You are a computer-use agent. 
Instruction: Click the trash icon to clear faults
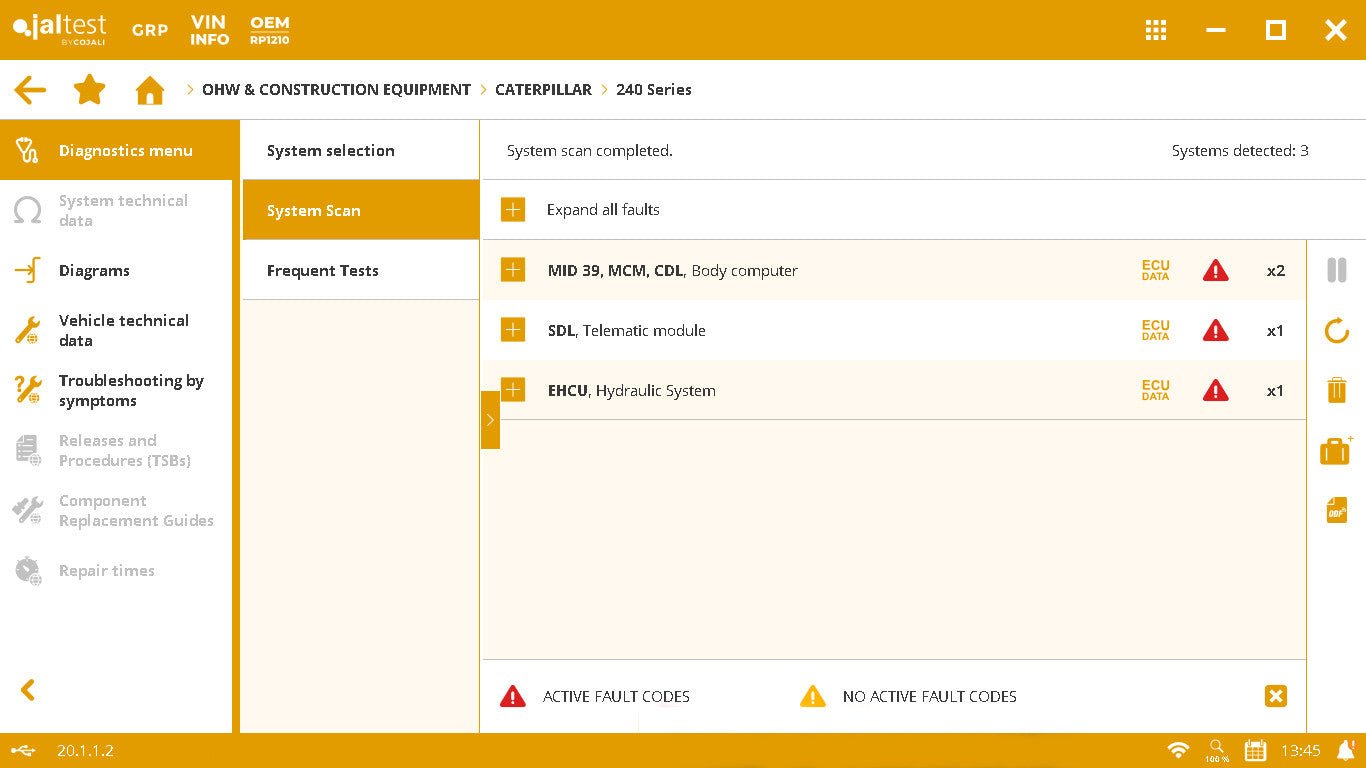click(1337, 390)
